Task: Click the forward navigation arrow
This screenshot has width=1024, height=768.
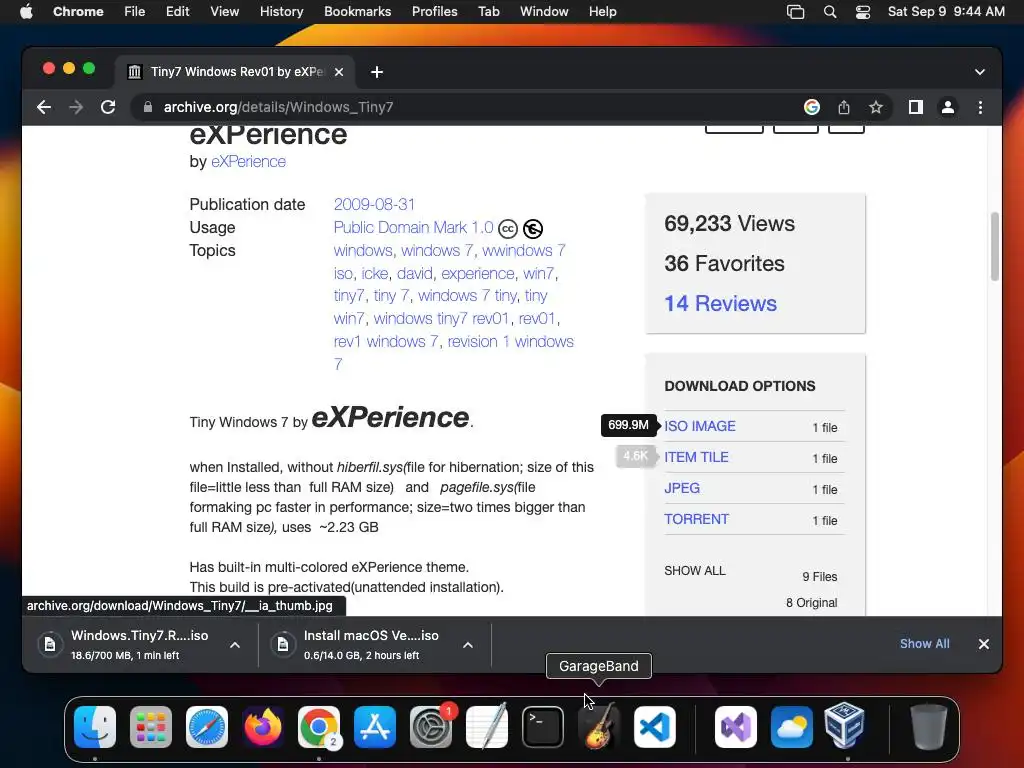Action: point(76,107)
